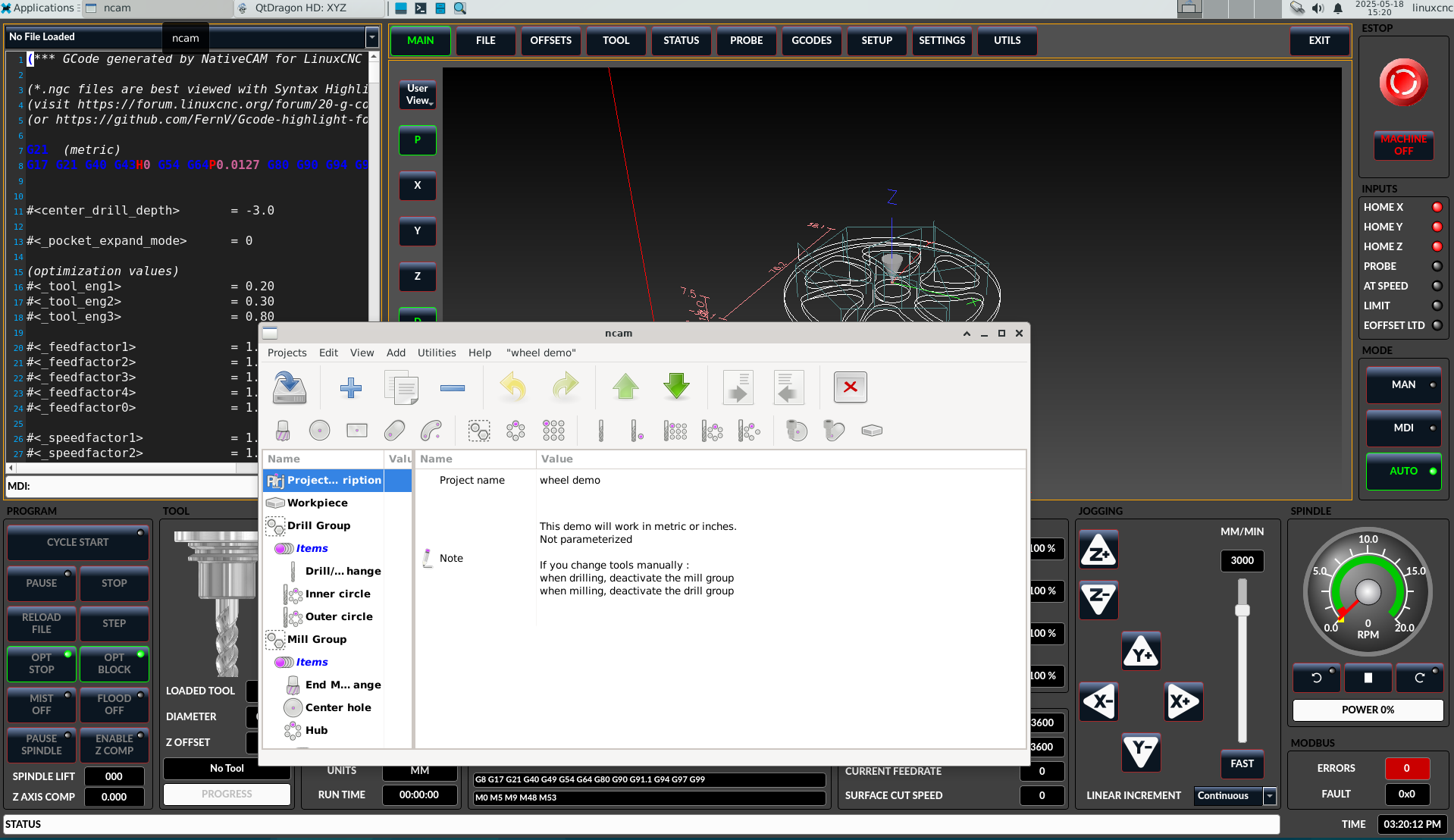Viewport: 1454px width, 840px height.
Task: Toggle PAUSE SPINDLE button
Action: [42, 744]
